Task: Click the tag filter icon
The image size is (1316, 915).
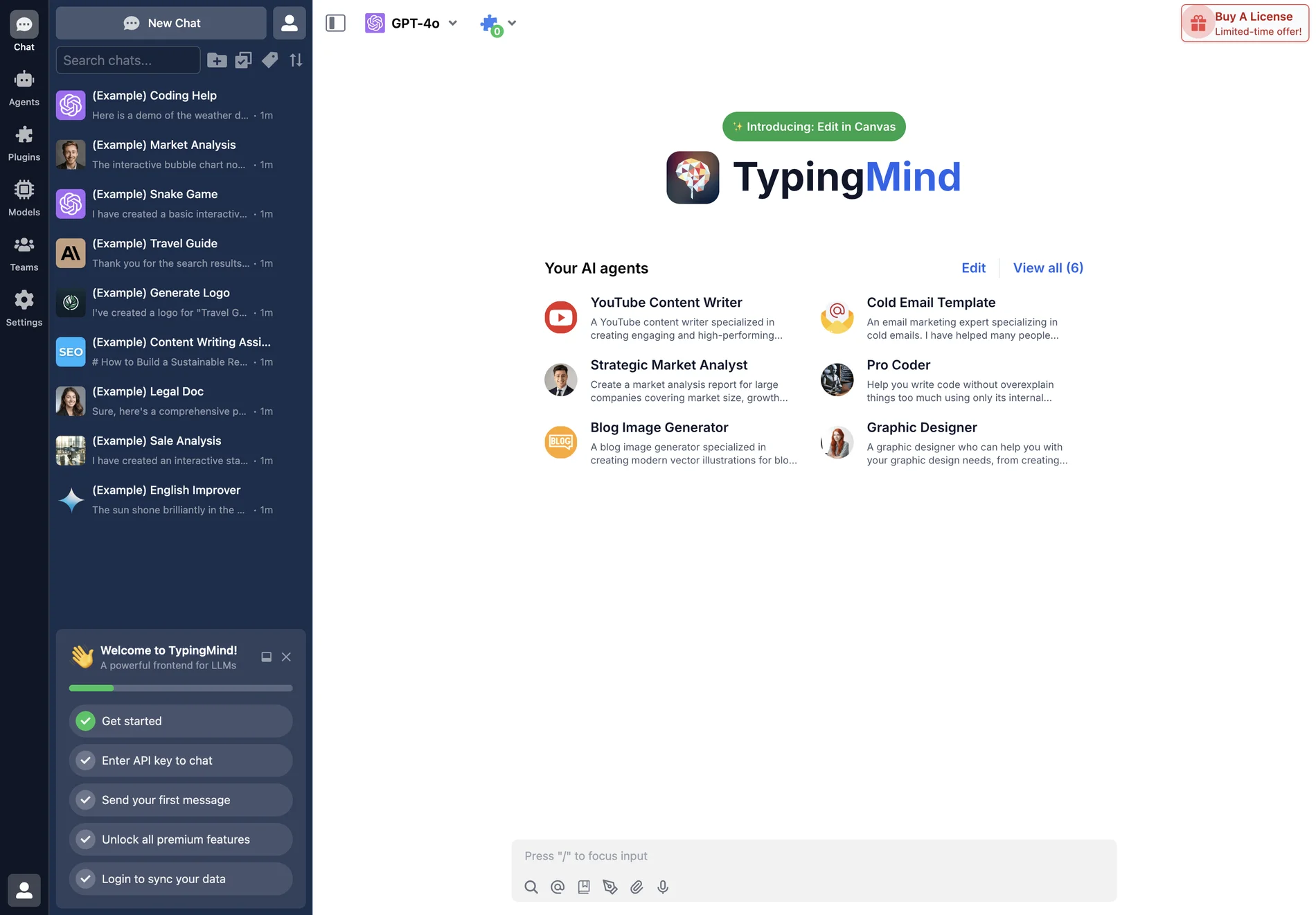Action: (269, 60)
